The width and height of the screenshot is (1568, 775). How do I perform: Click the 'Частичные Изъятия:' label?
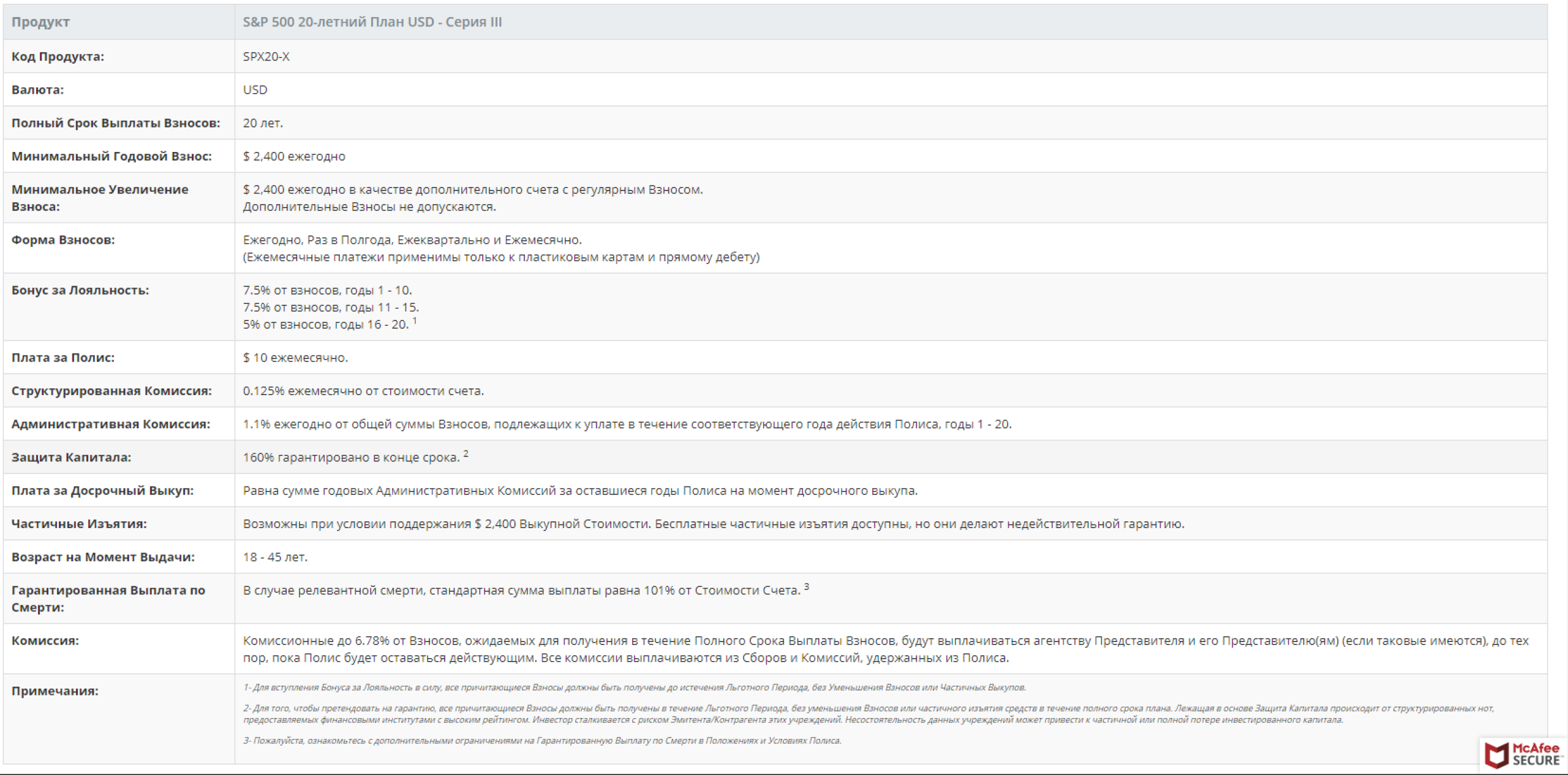point(79,524)
